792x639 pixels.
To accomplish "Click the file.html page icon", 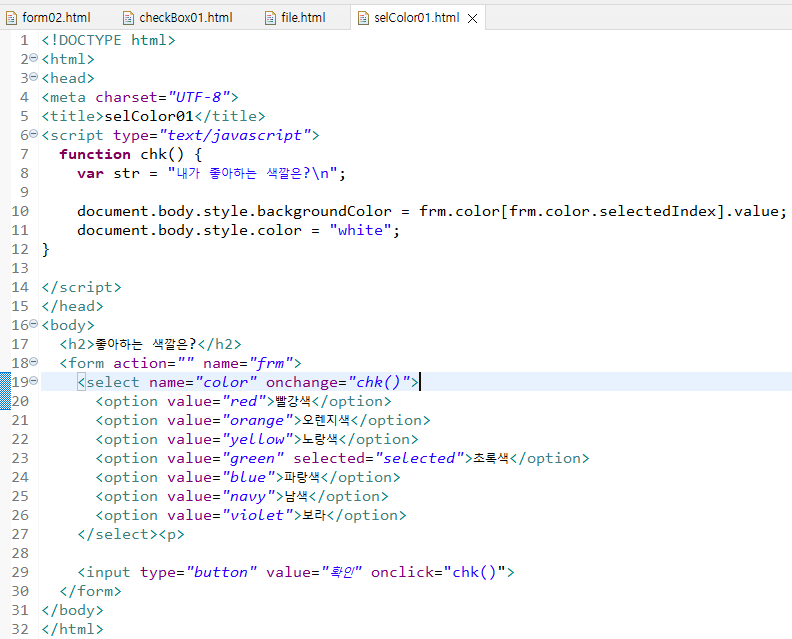I will click(271, 18).
